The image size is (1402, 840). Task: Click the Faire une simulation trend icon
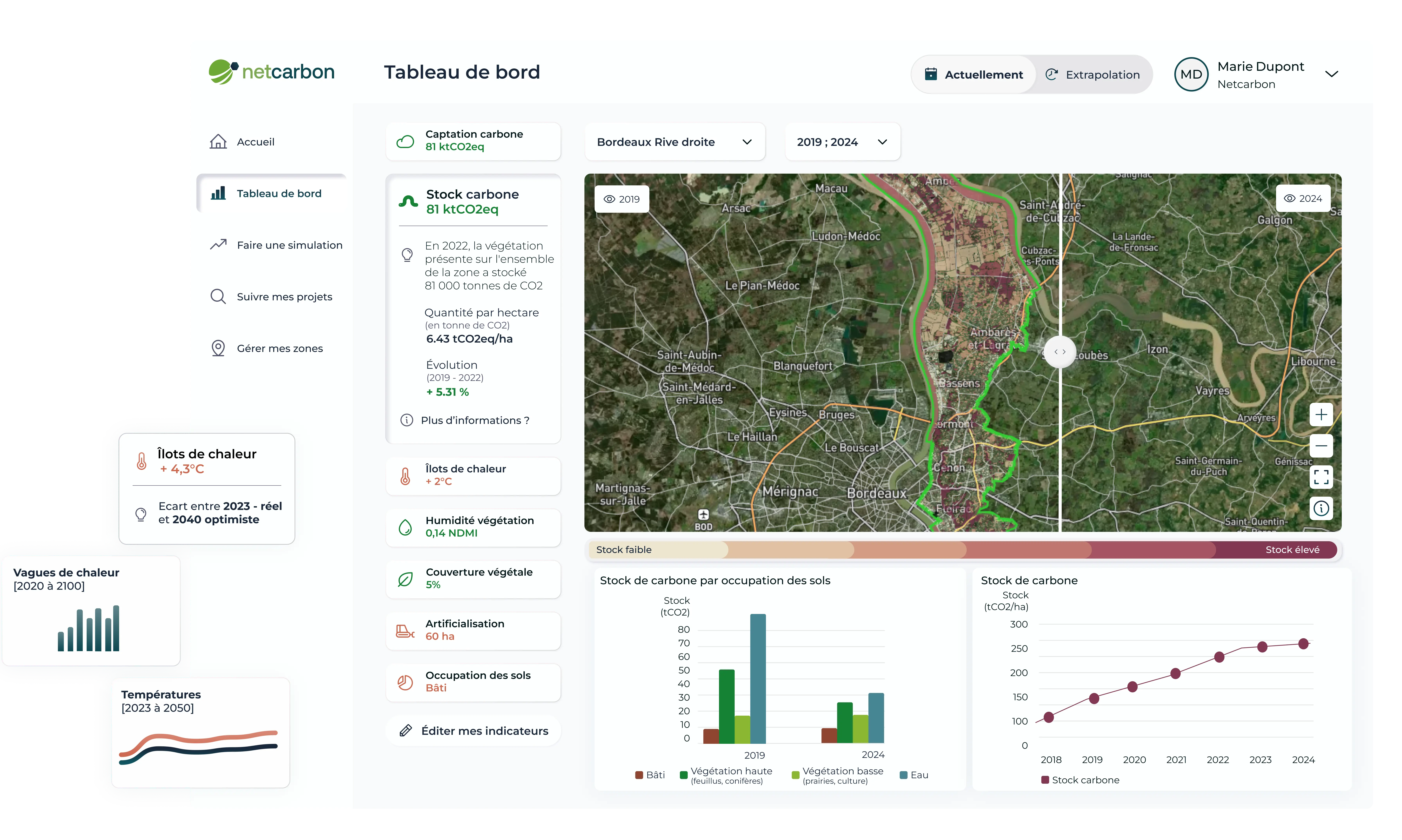(x=218, y=245)
